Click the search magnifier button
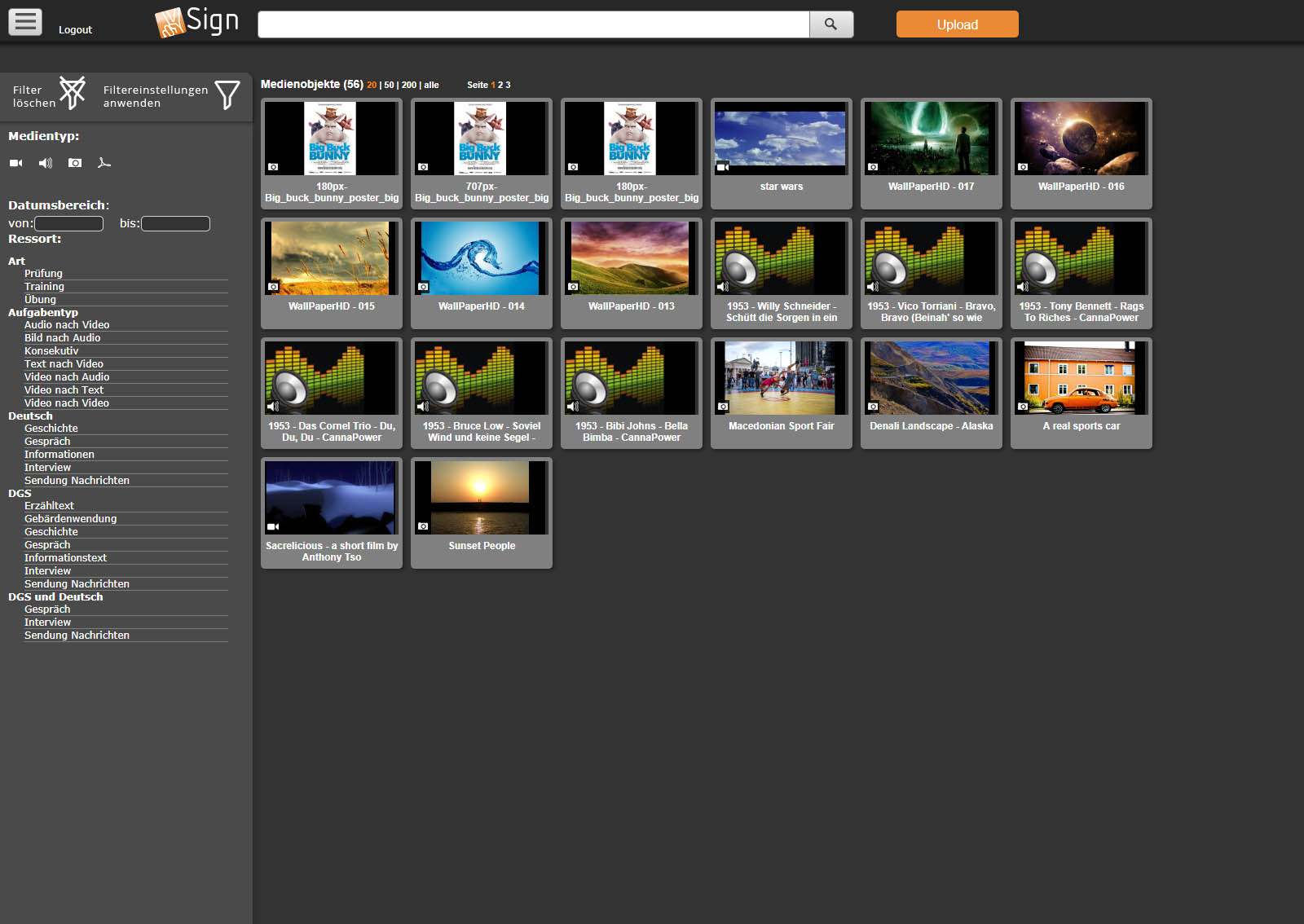This screenshot has height=924, width=1304. 830,24
